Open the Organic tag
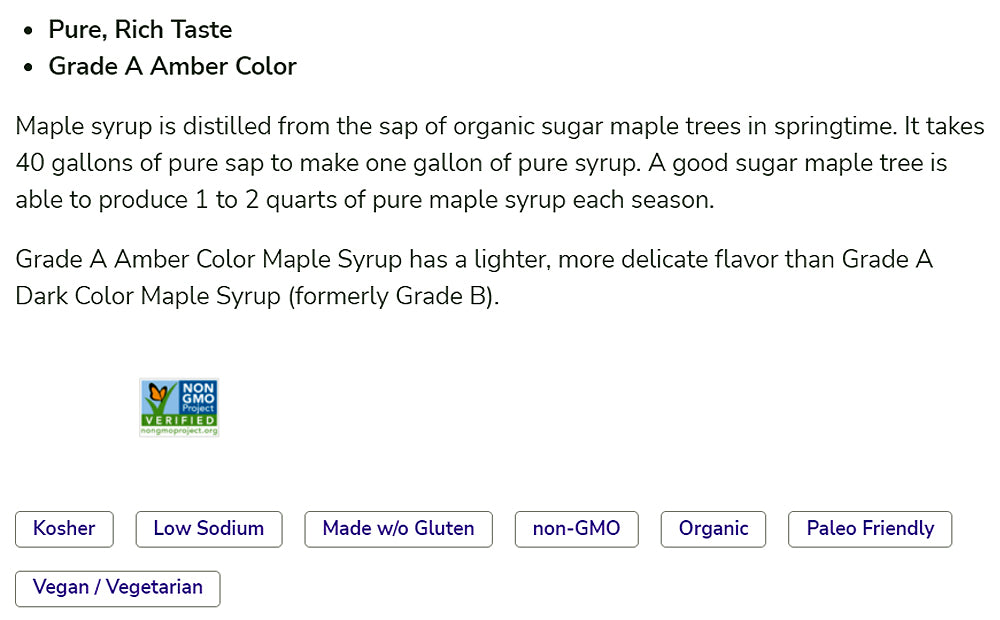 pos(713,529)
